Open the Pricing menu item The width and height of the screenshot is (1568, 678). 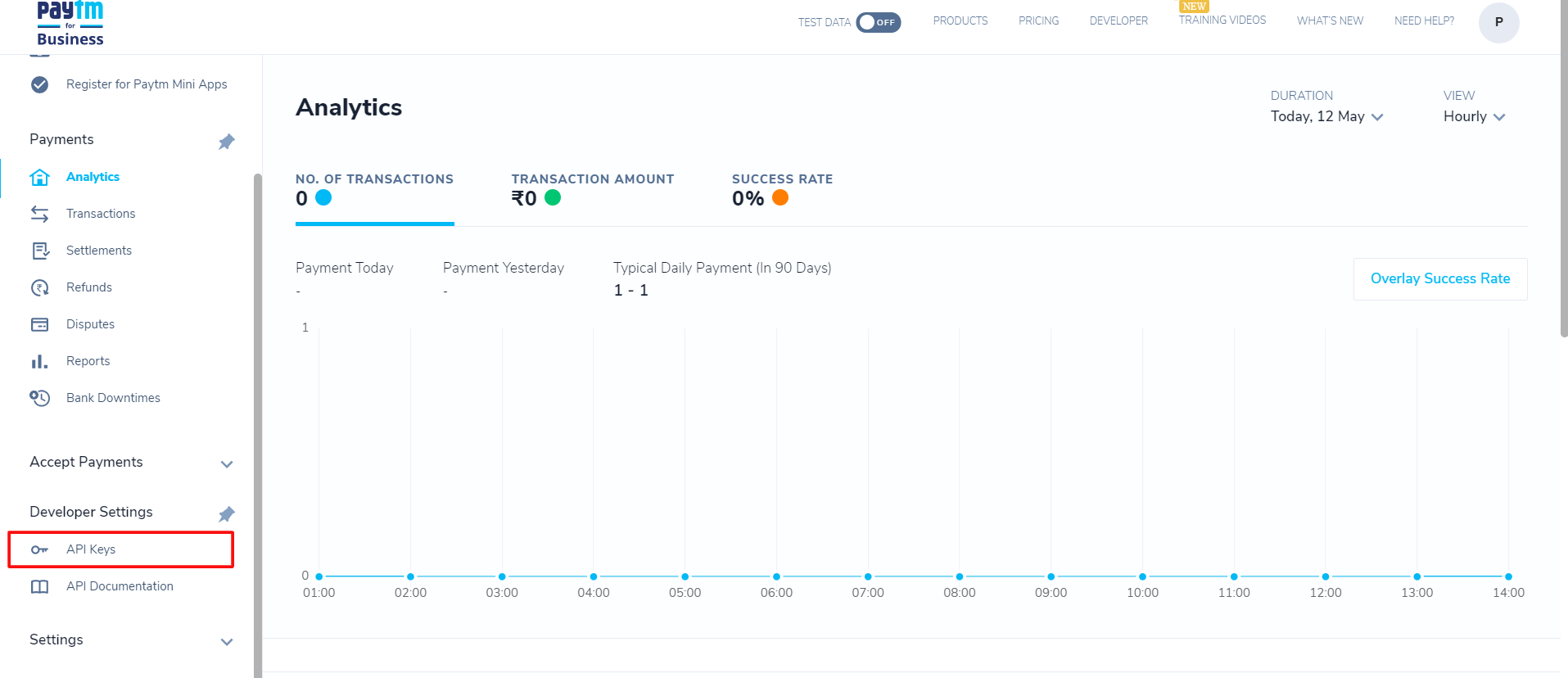[1038, 20]
